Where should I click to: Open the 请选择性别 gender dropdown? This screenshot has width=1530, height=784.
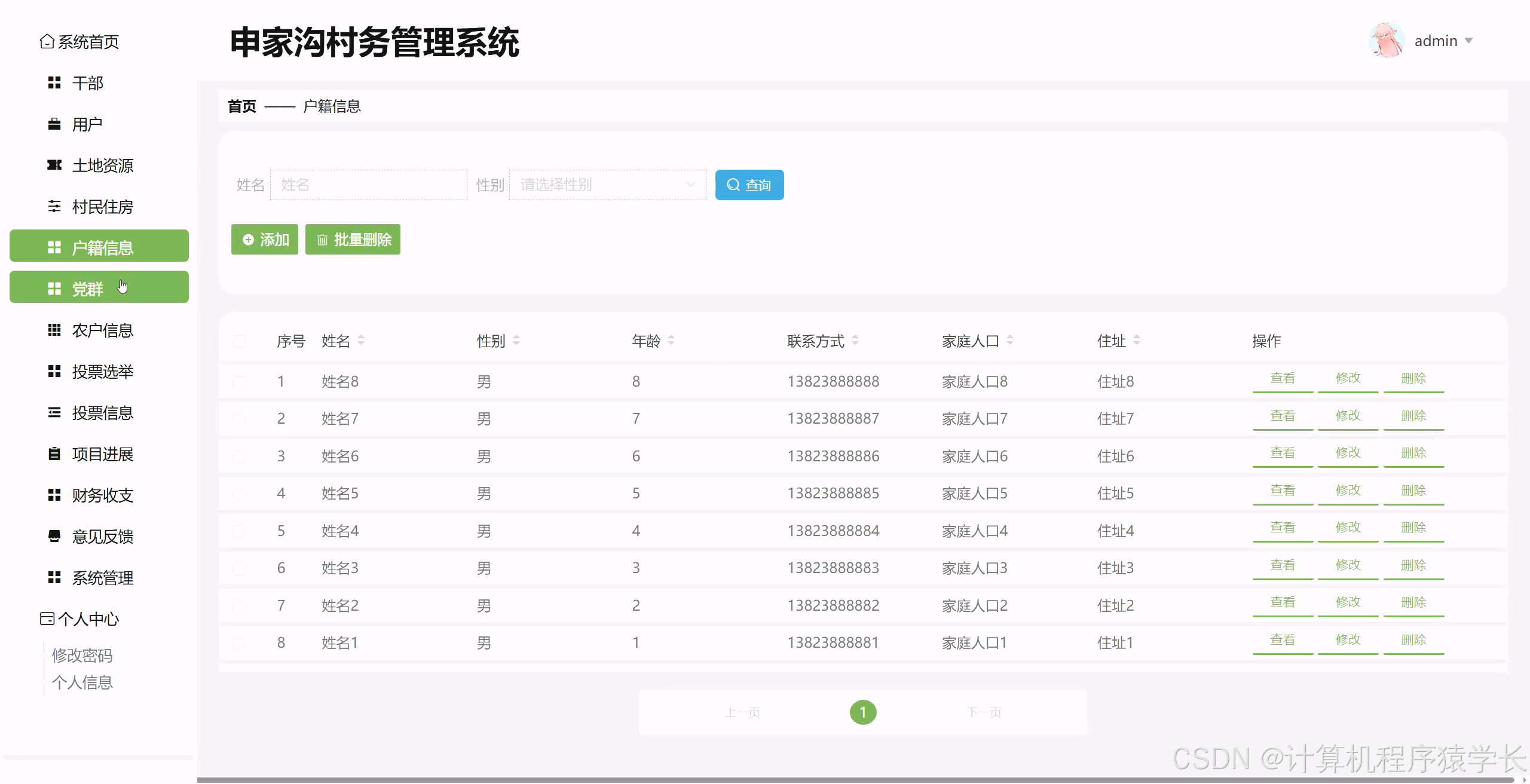pos(607,185)
